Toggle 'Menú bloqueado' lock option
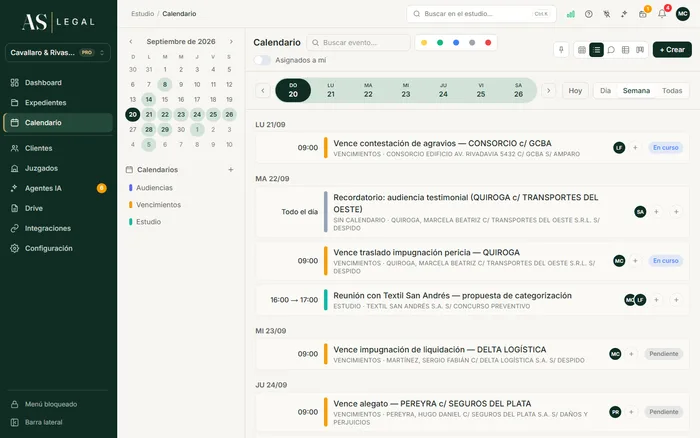Viewport: 700px width, 438px height. [44, 404]
